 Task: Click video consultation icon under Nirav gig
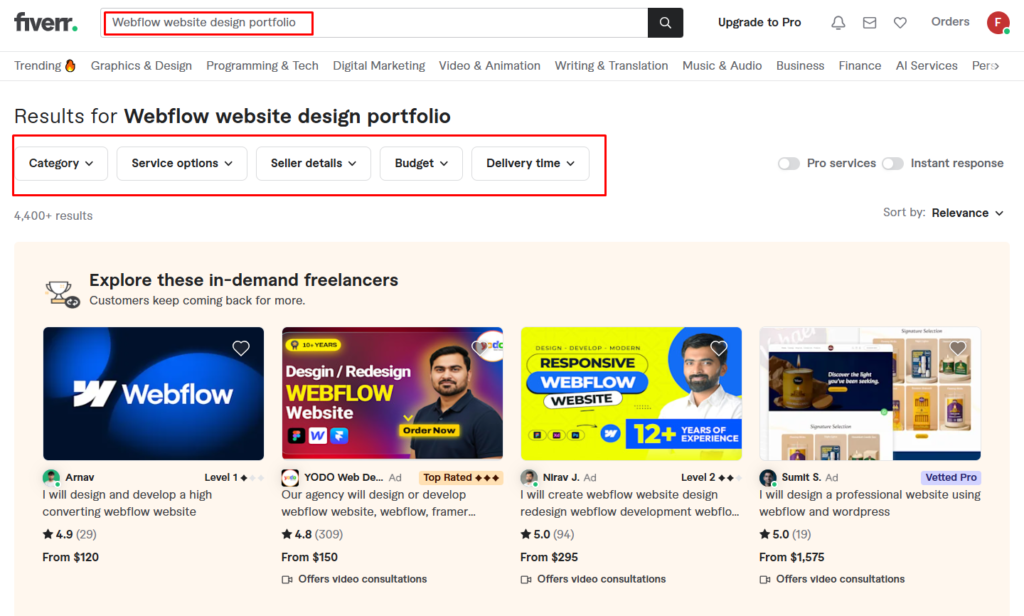(x=526, y=579)
